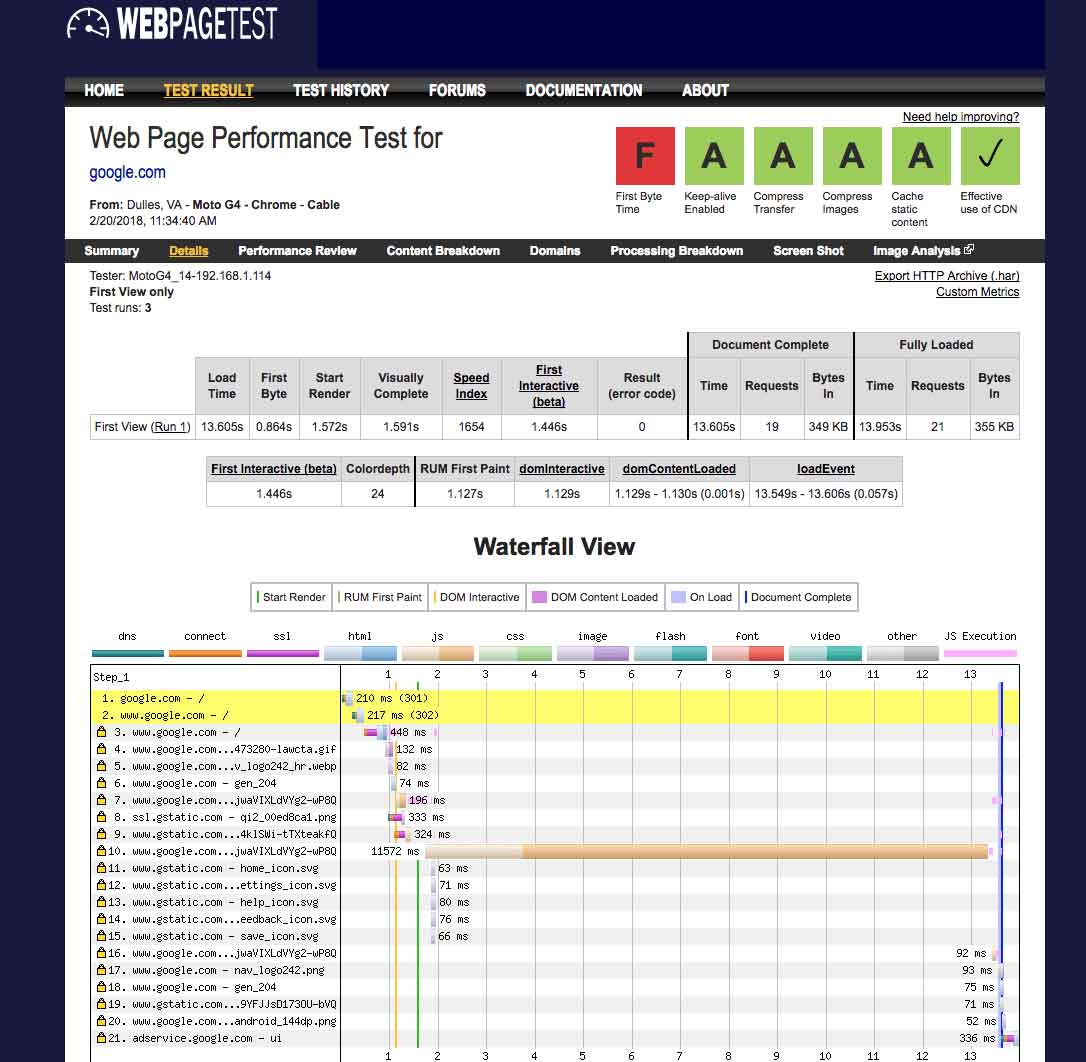Click the Compress Images A grade box
Viewport: 1086px width, 1062px height.
(x=851, y=156)
